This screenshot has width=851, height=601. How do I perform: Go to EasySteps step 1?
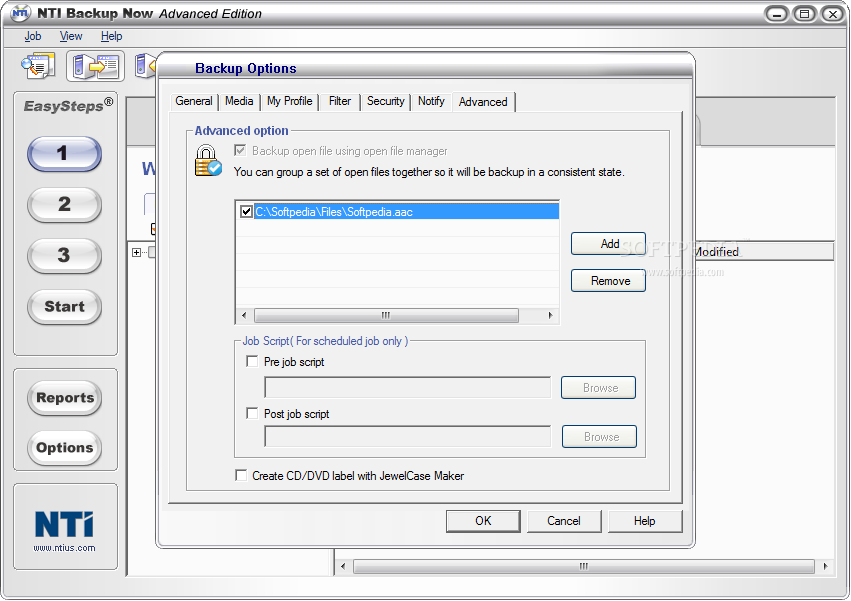[64, 154]
